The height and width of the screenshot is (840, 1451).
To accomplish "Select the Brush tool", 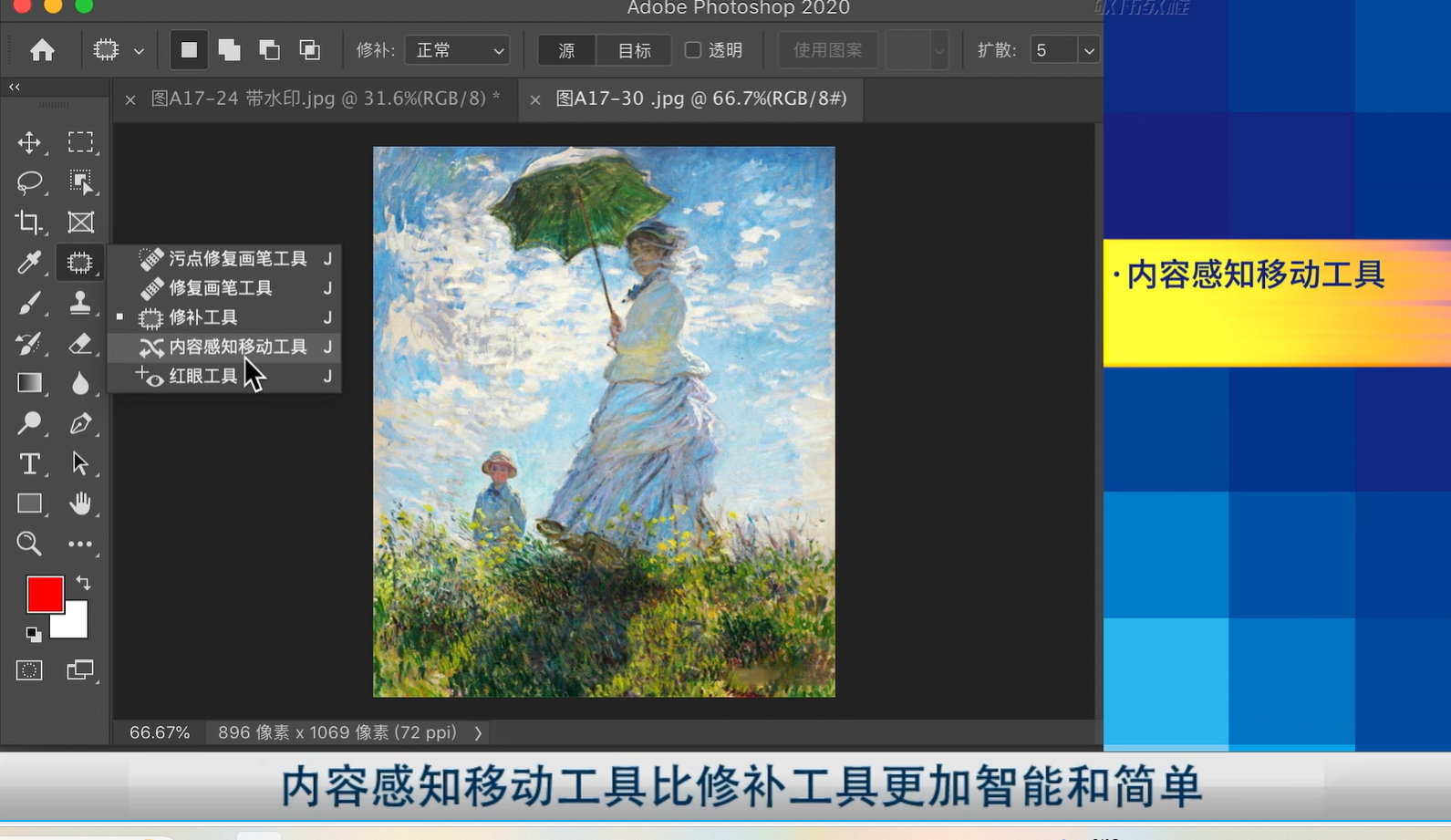I will (x=29, y=303).
